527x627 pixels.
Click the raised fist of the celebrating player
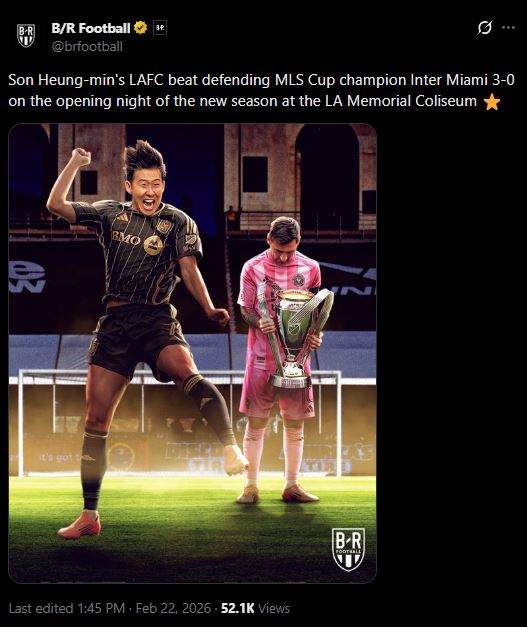(81, 156)
